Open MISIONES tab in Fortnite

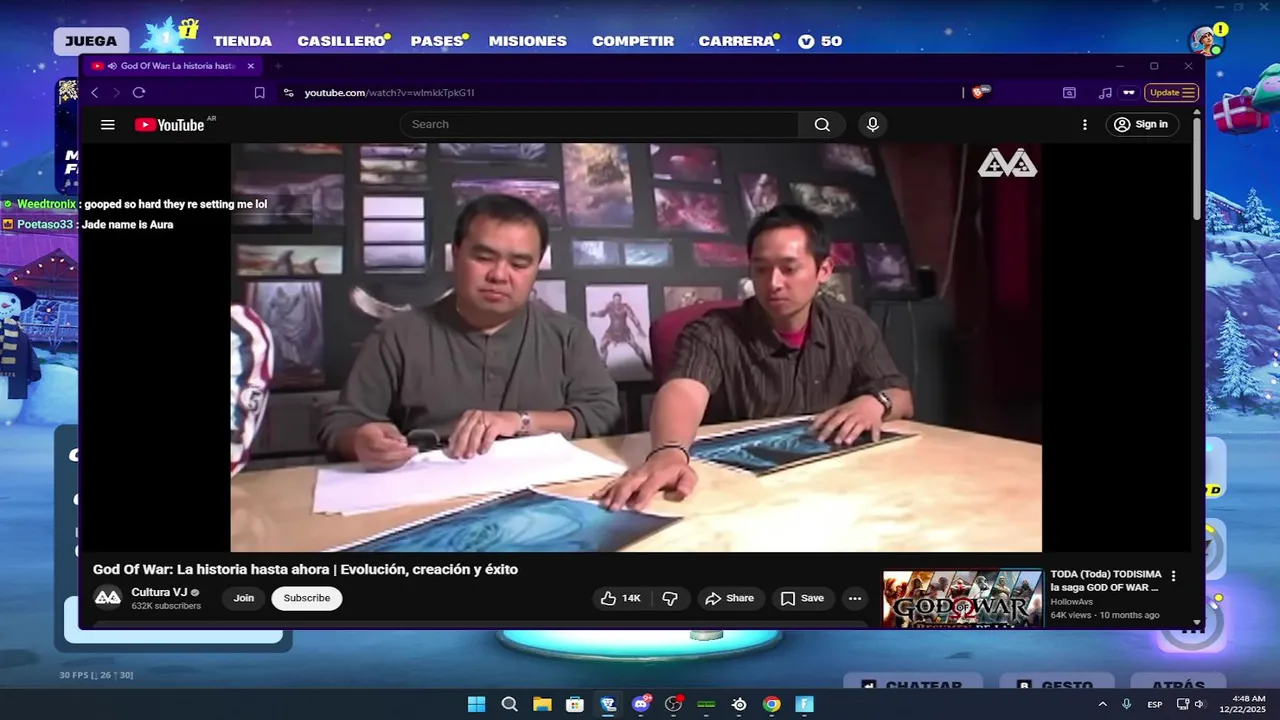pos(528,41)
